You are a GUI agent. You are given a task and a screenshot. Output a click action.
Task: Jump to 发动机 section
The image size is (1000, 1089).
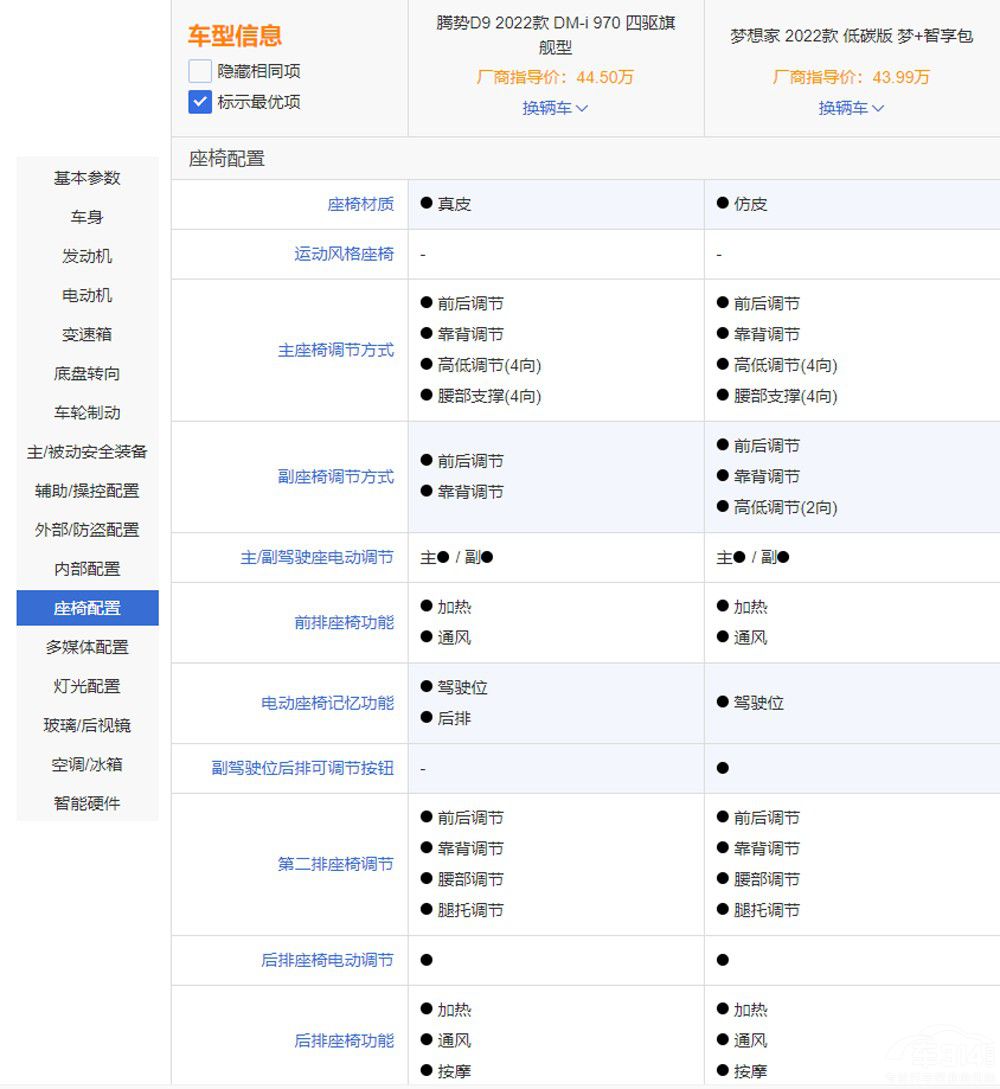87,256
